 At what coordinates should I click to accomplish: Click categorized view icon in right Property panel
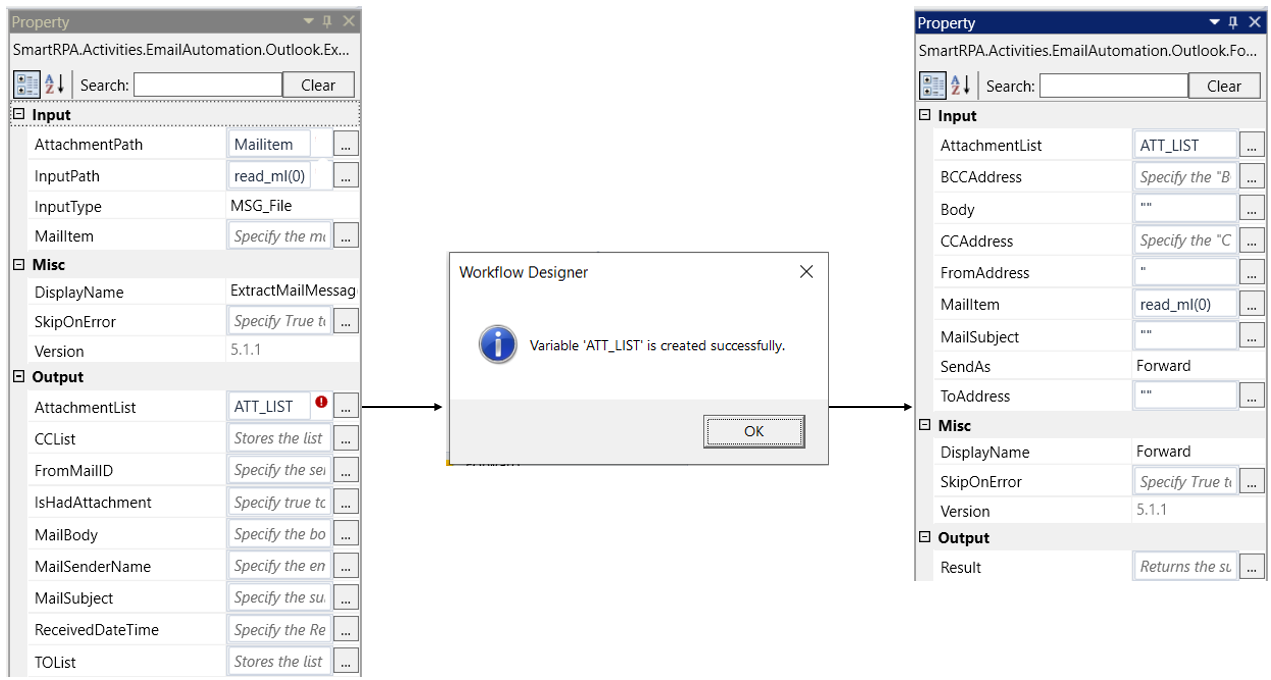pyautogui.click(x=932, y=86)
